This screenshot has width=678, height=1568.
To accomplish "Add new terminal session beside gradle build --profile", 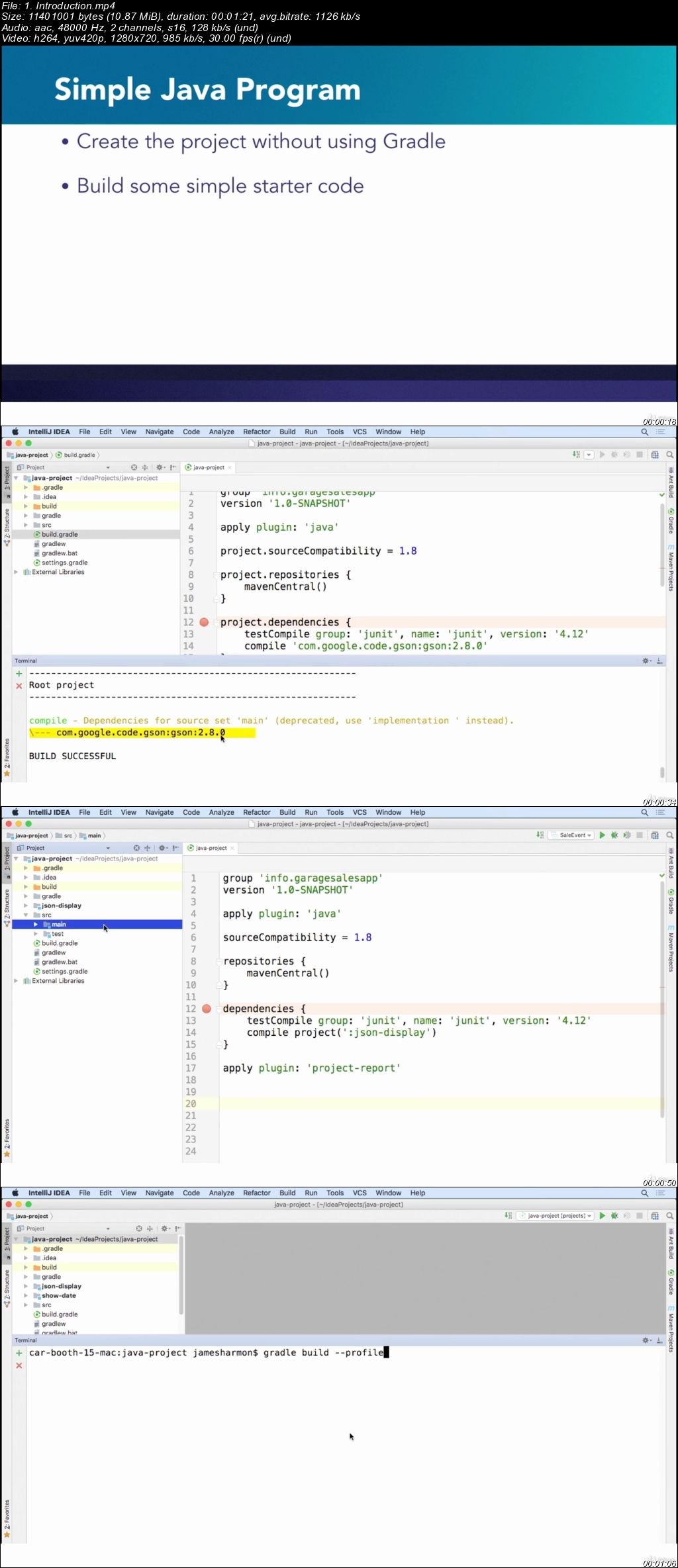I will [19, 1353].
